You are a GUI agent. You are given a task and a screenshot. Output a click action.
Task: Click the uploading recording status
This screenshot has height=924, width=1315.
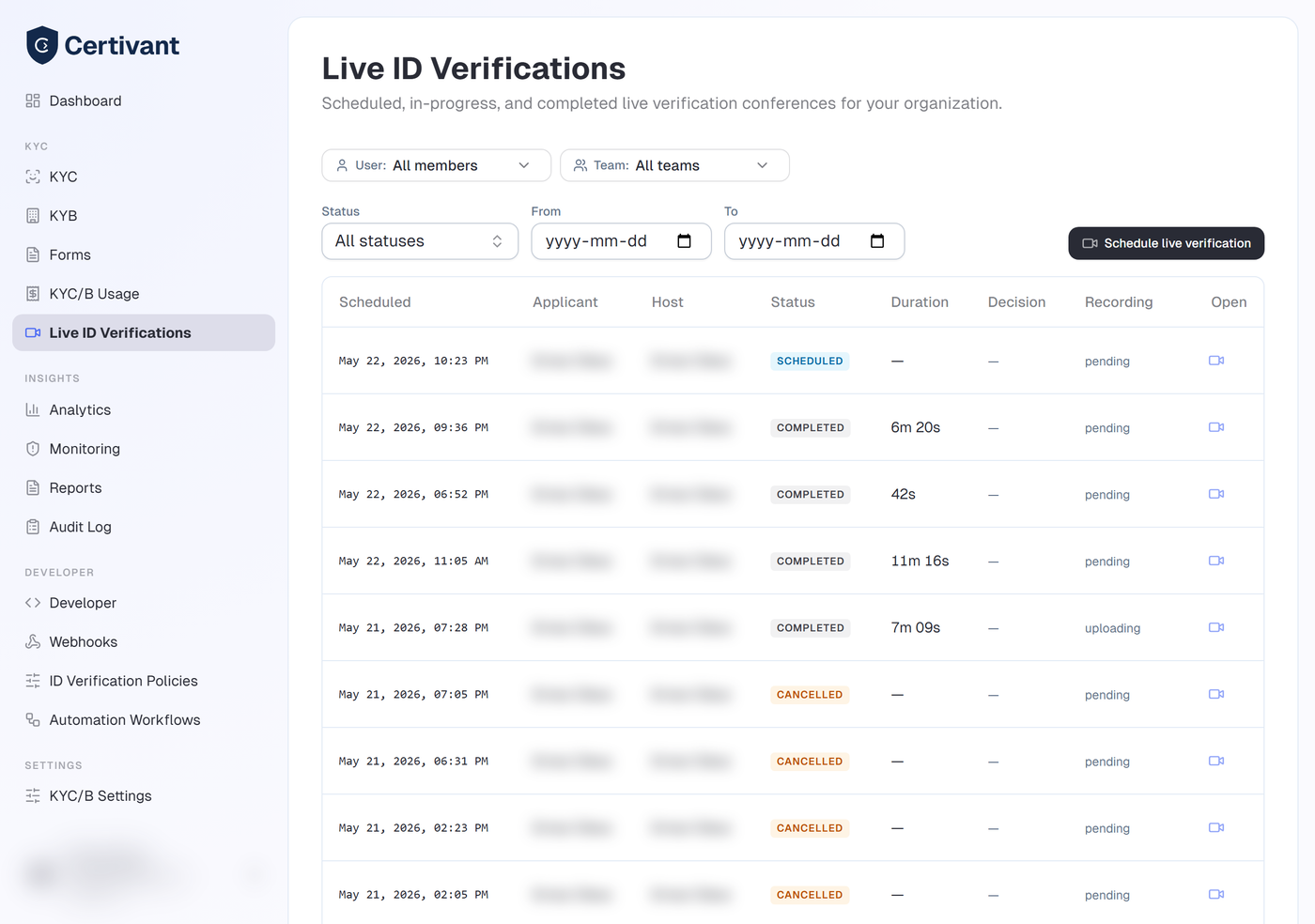click(1113, 628)
